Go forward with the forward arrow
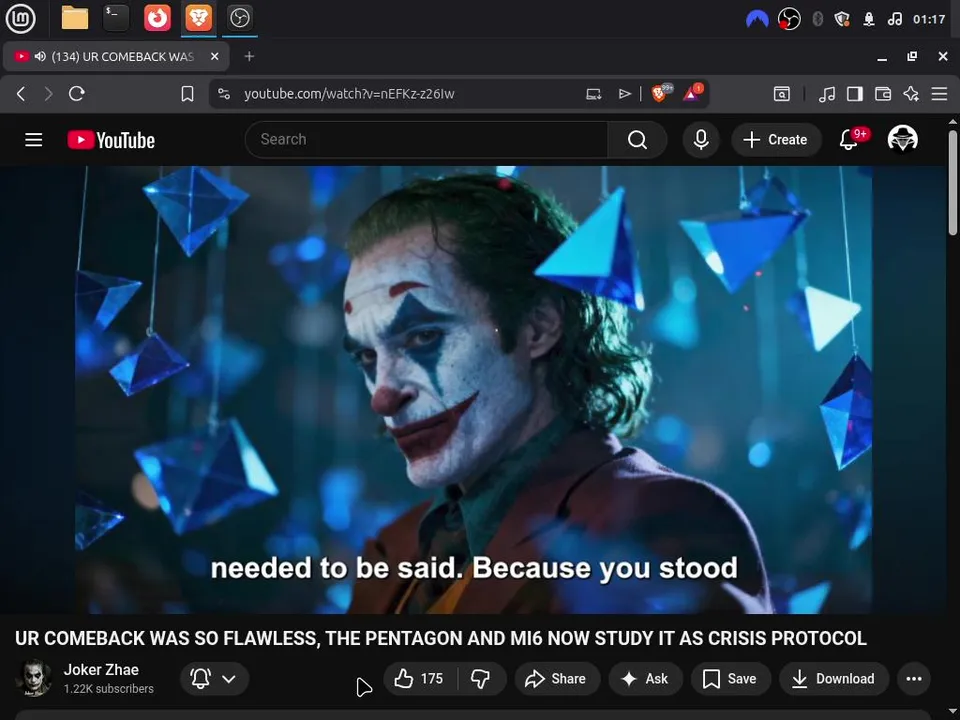The width and height of the screenshot is (960, 720). [48, 94]
